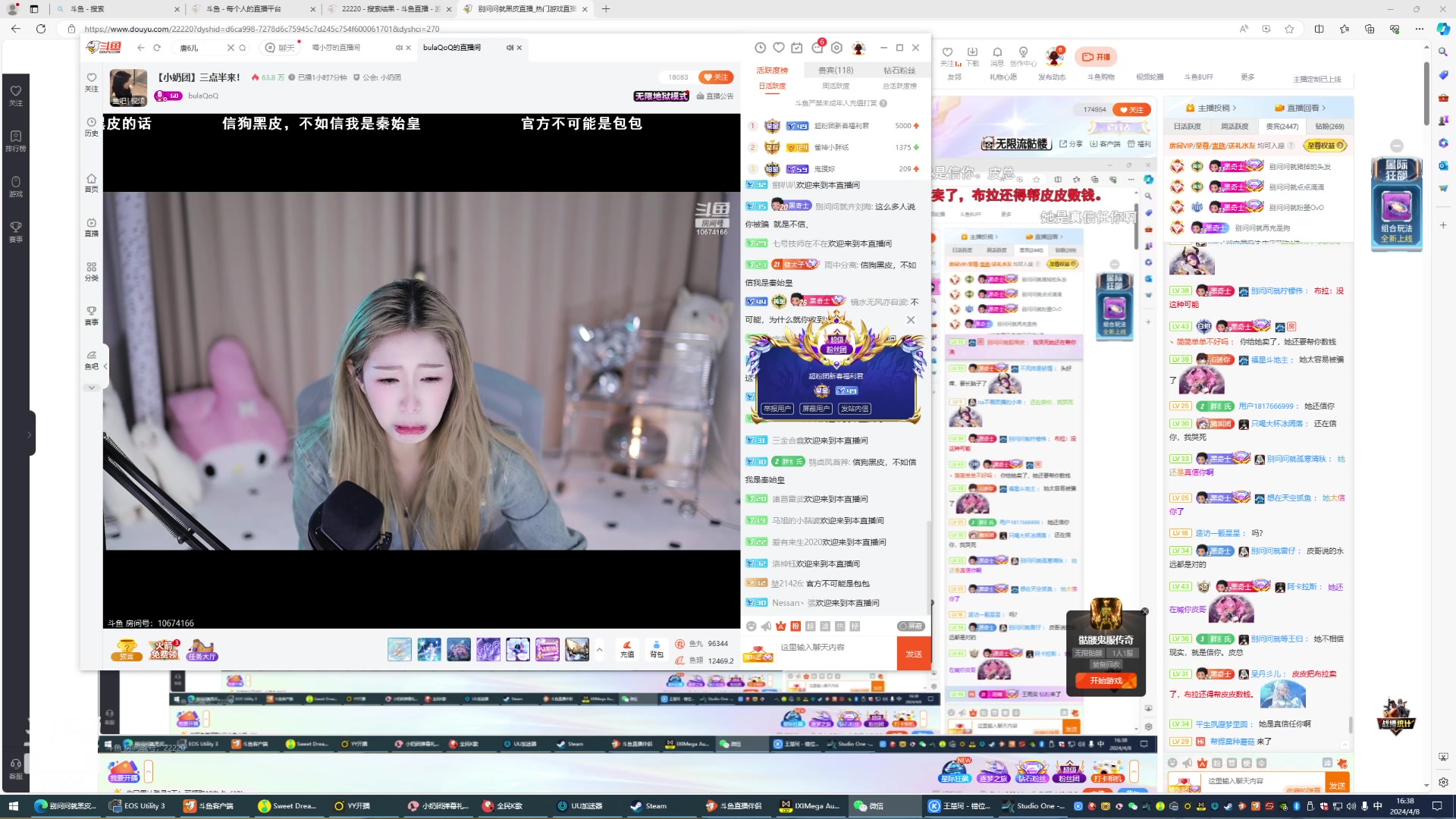This screenshot has height=819, width=1456.
Task: Click the megaphone icon in chat toolbar
Action: [x=766, y=626]
